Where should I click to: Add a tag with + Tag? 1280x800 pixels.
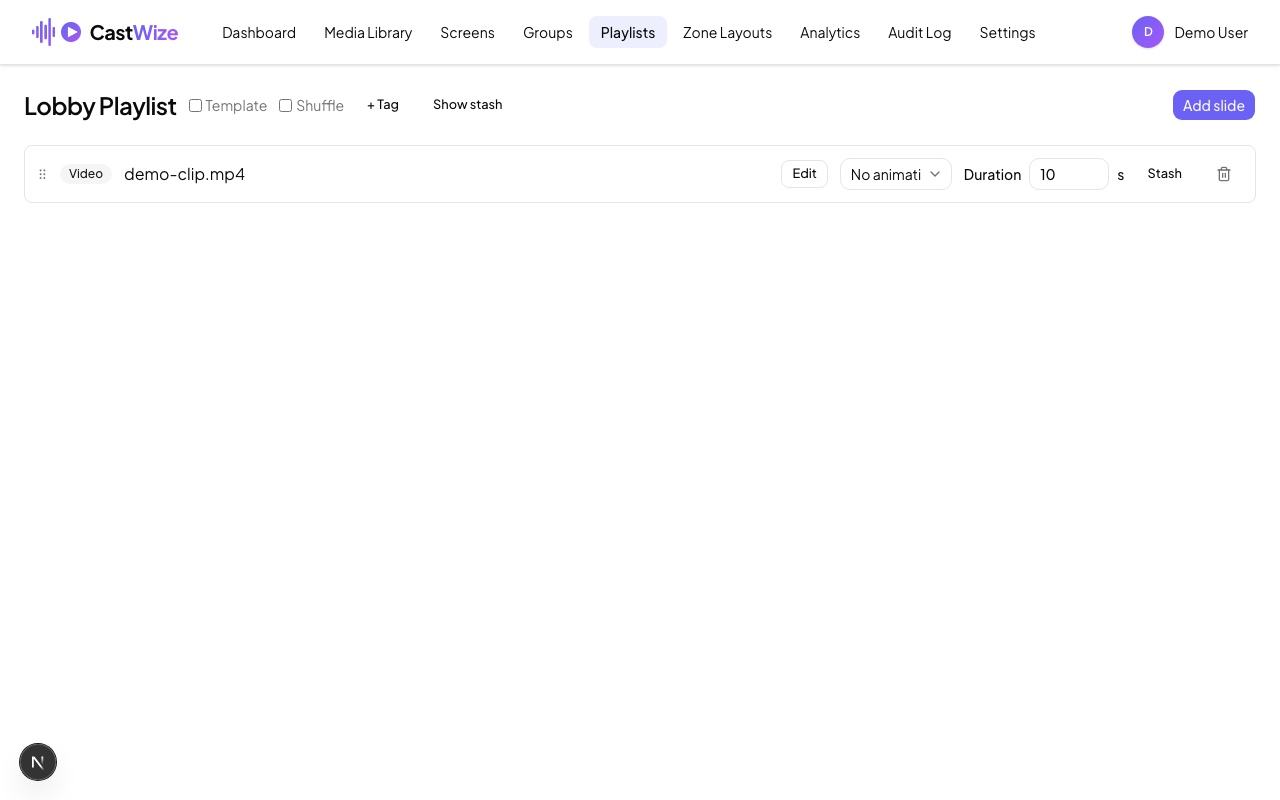coord(383,105)
